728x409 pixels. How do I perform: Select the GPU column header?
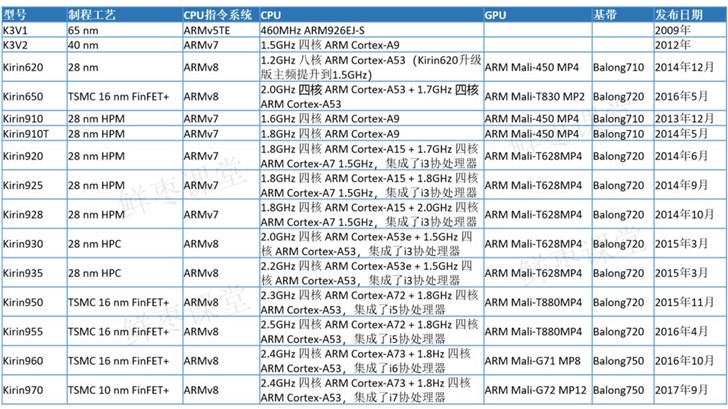(497, 17)
